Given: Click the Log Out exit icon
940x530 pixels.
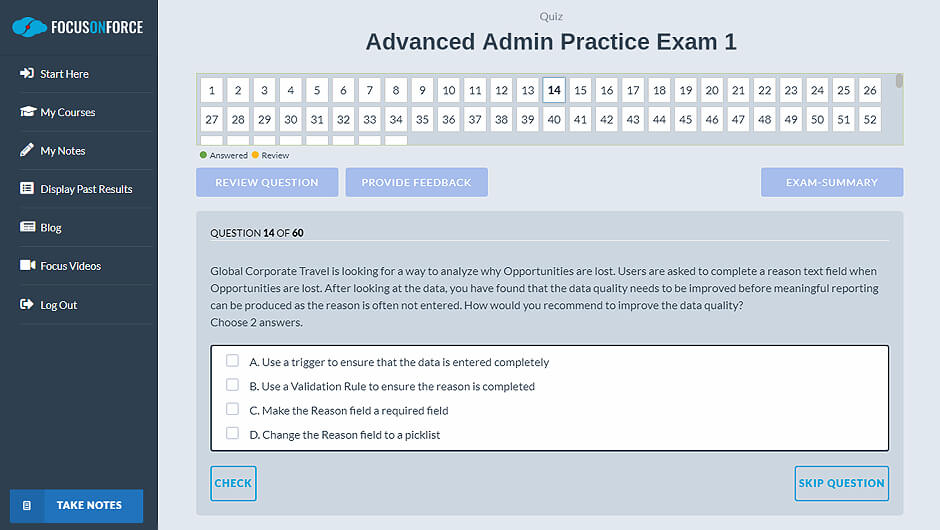Looking at the screenshot, I should [27, 305].
